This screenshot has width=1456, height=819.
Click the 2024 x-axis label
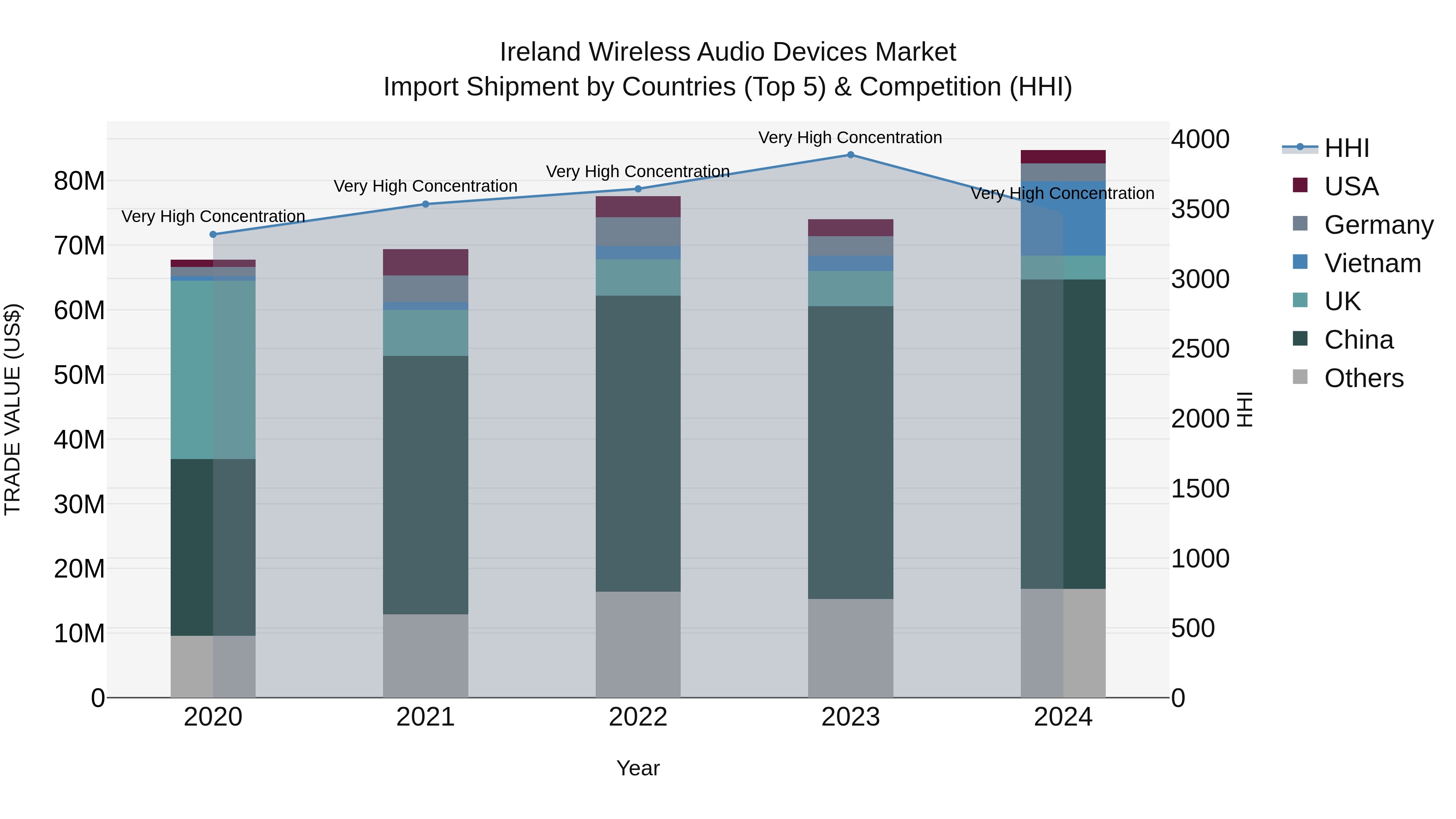(x=1063, y=717)
